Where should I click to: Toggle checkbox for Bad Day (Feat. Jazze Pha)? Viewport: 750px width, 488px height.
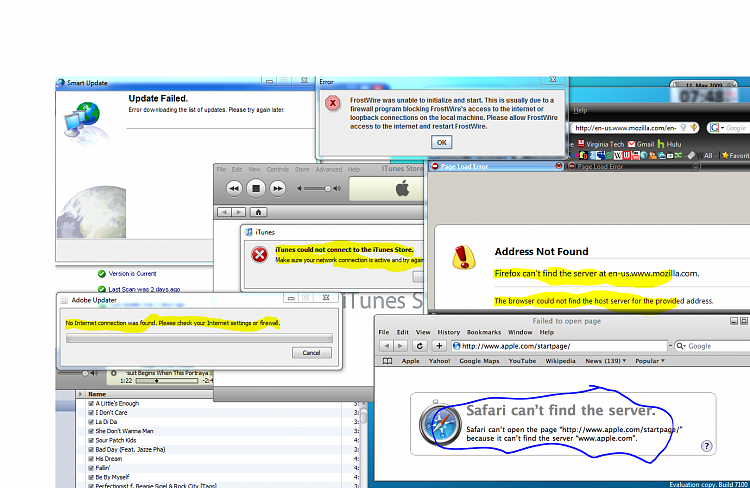coord(91,449)
